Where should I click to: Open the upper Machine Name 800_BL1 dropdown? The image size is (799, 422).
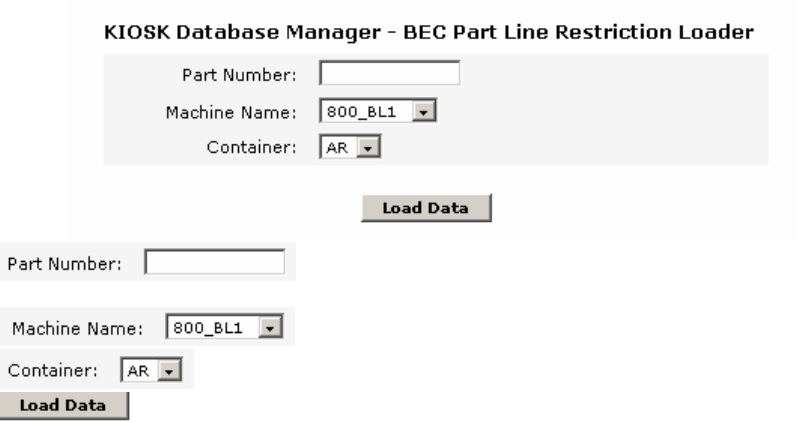[370, 111]
